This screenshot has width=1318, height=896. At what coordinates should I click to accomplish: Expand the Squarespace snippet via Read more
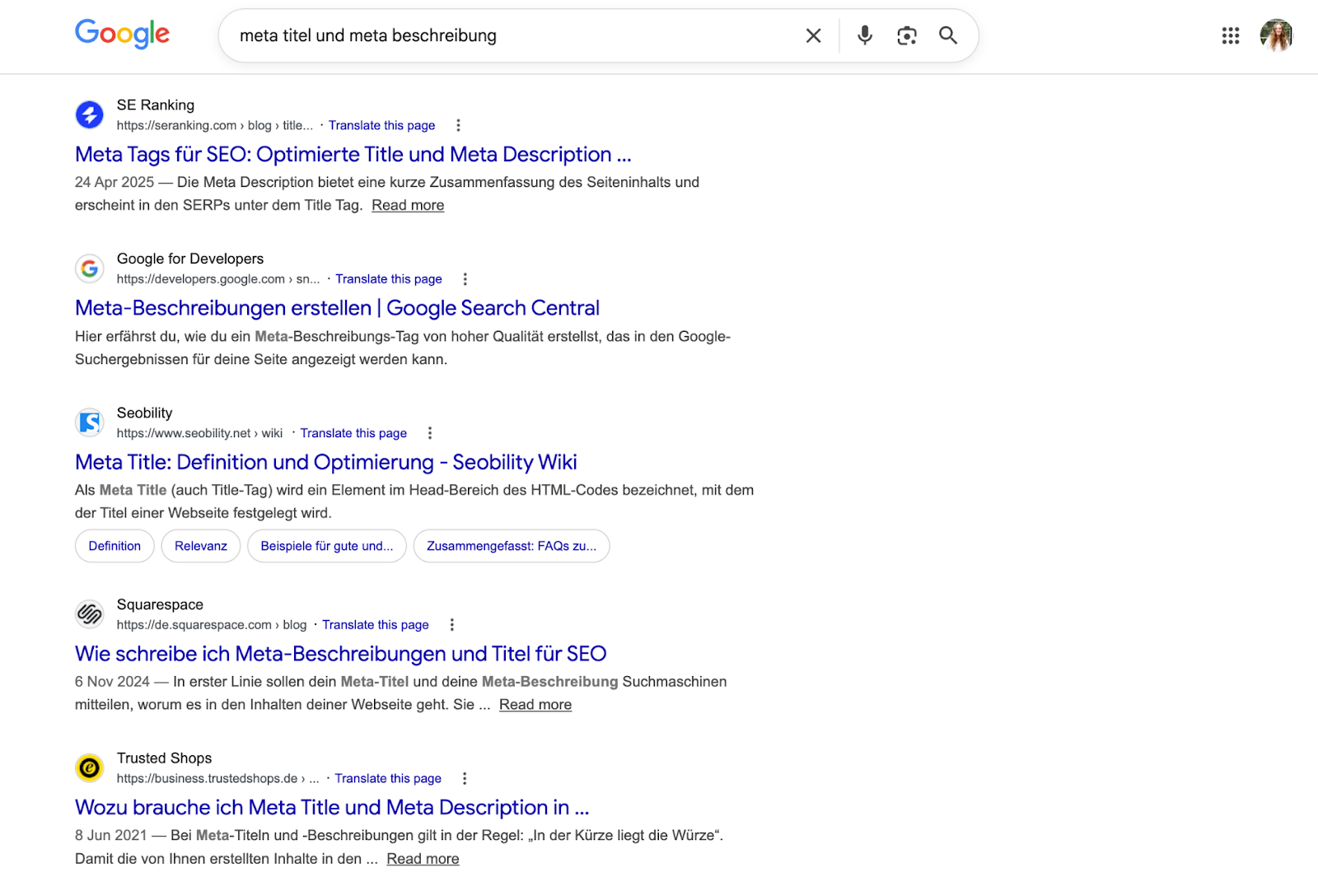(x=535, y=704)
